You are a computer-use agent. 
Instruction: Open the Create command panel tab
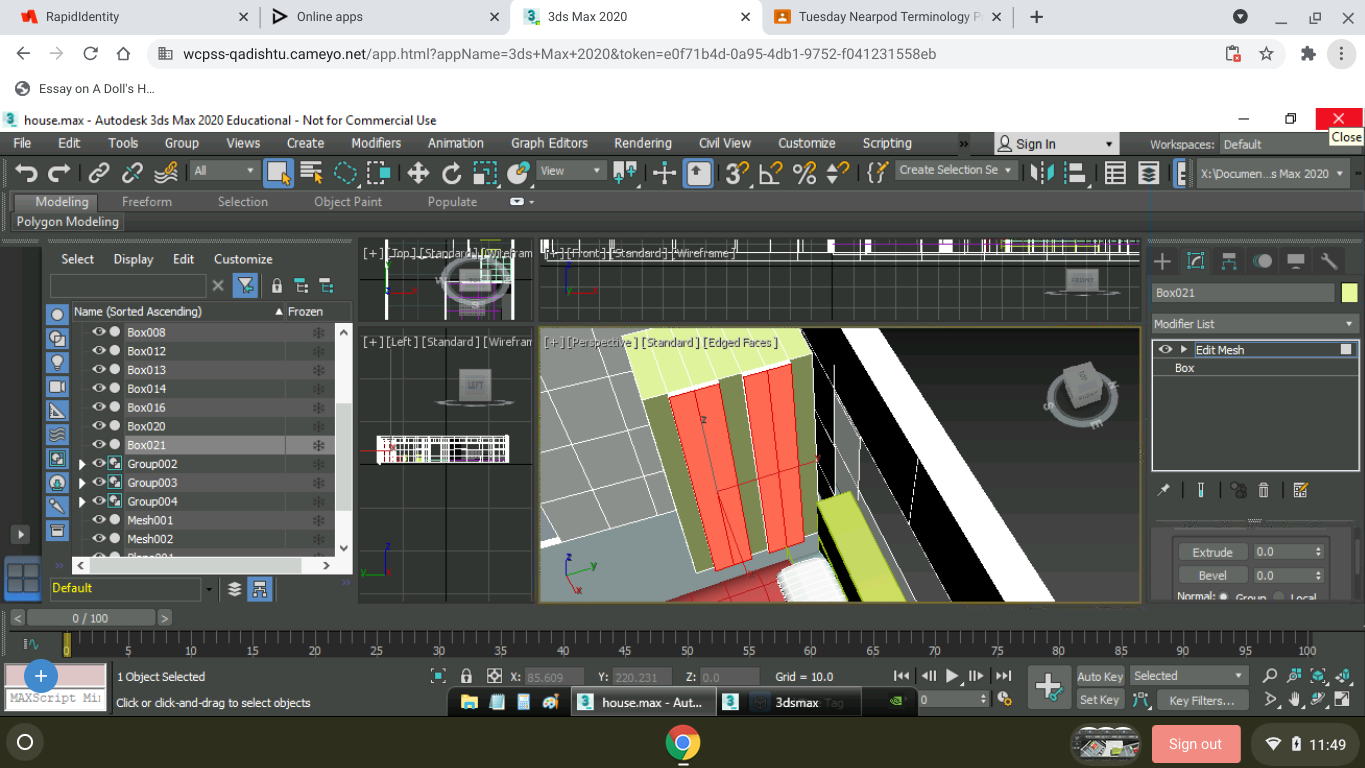[1162, 261]
